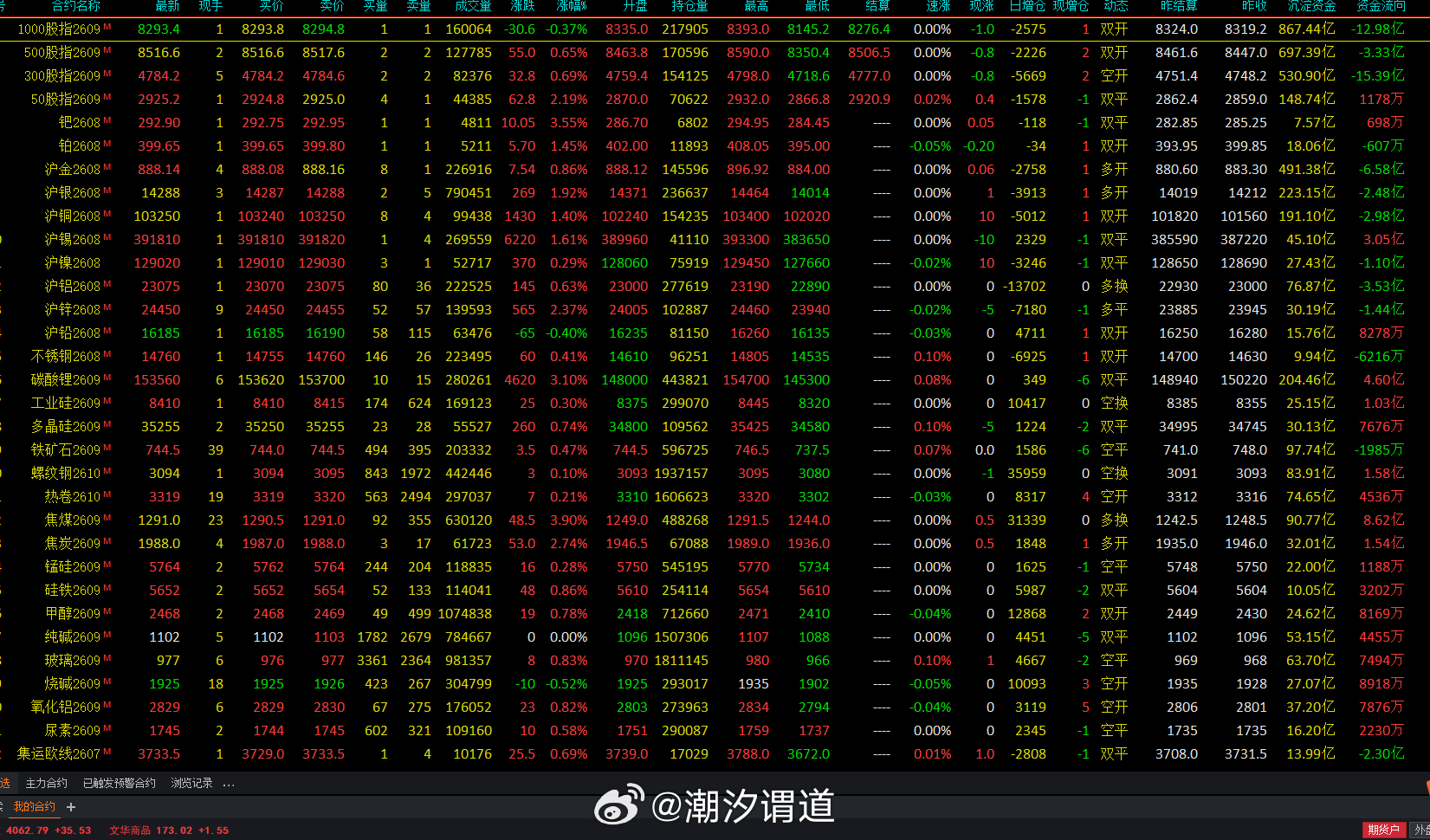Switch to the 主力合约 tab
This screenshot has width=1430, height=840.
pyautogui.click(x=46, y=783)
